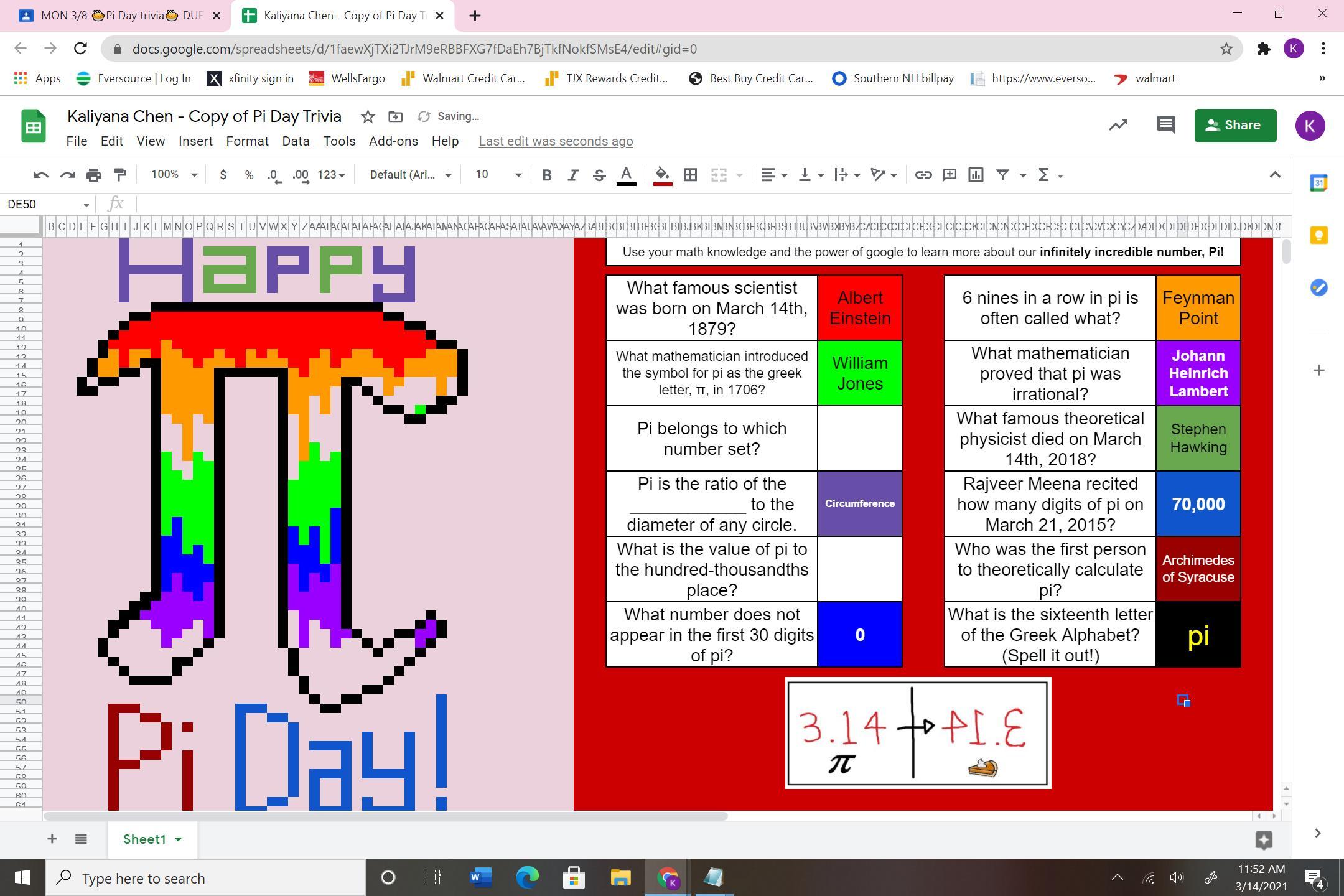1344x896 pixels.
Task: Open the borders tool in toolbar
Action: (x=690, y=175)
